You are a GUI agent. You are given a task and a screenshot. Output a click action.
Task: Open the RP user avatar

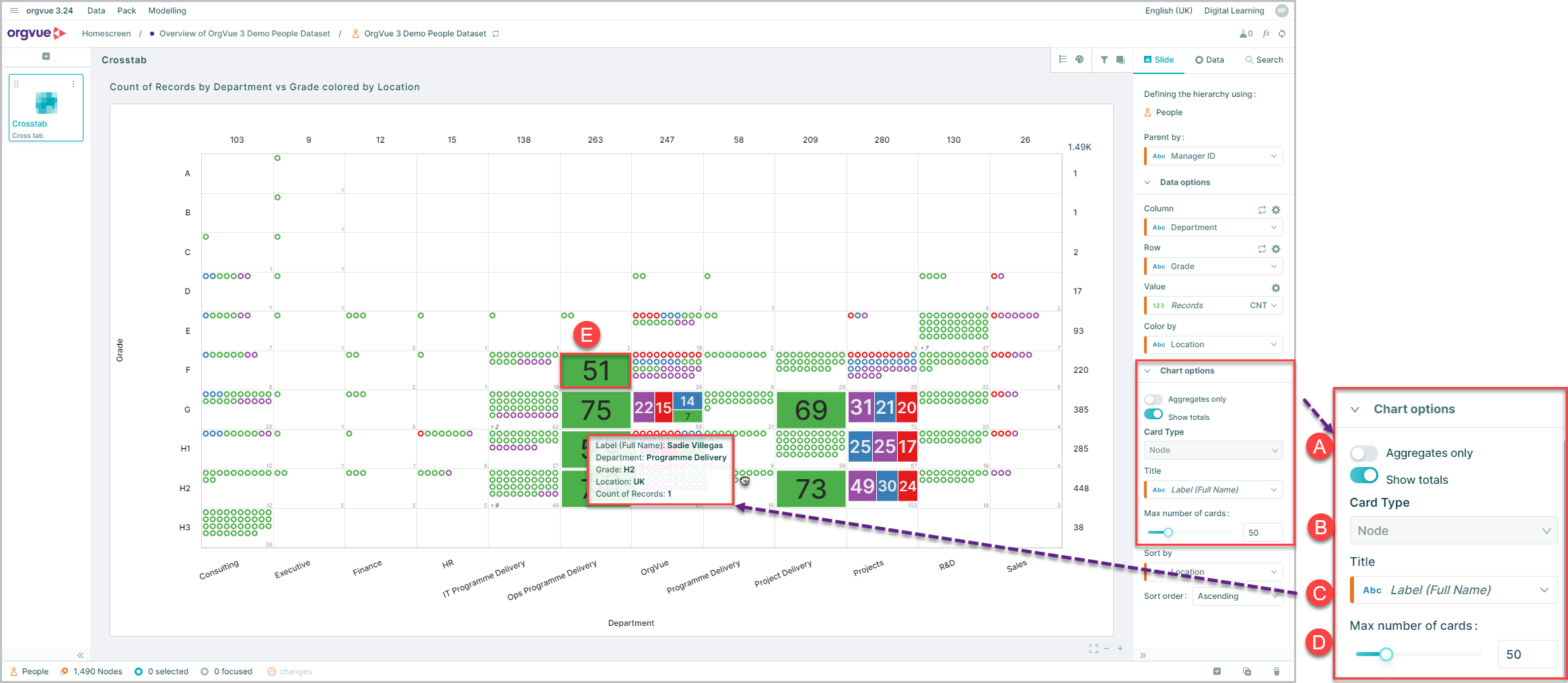point(1282,11)
